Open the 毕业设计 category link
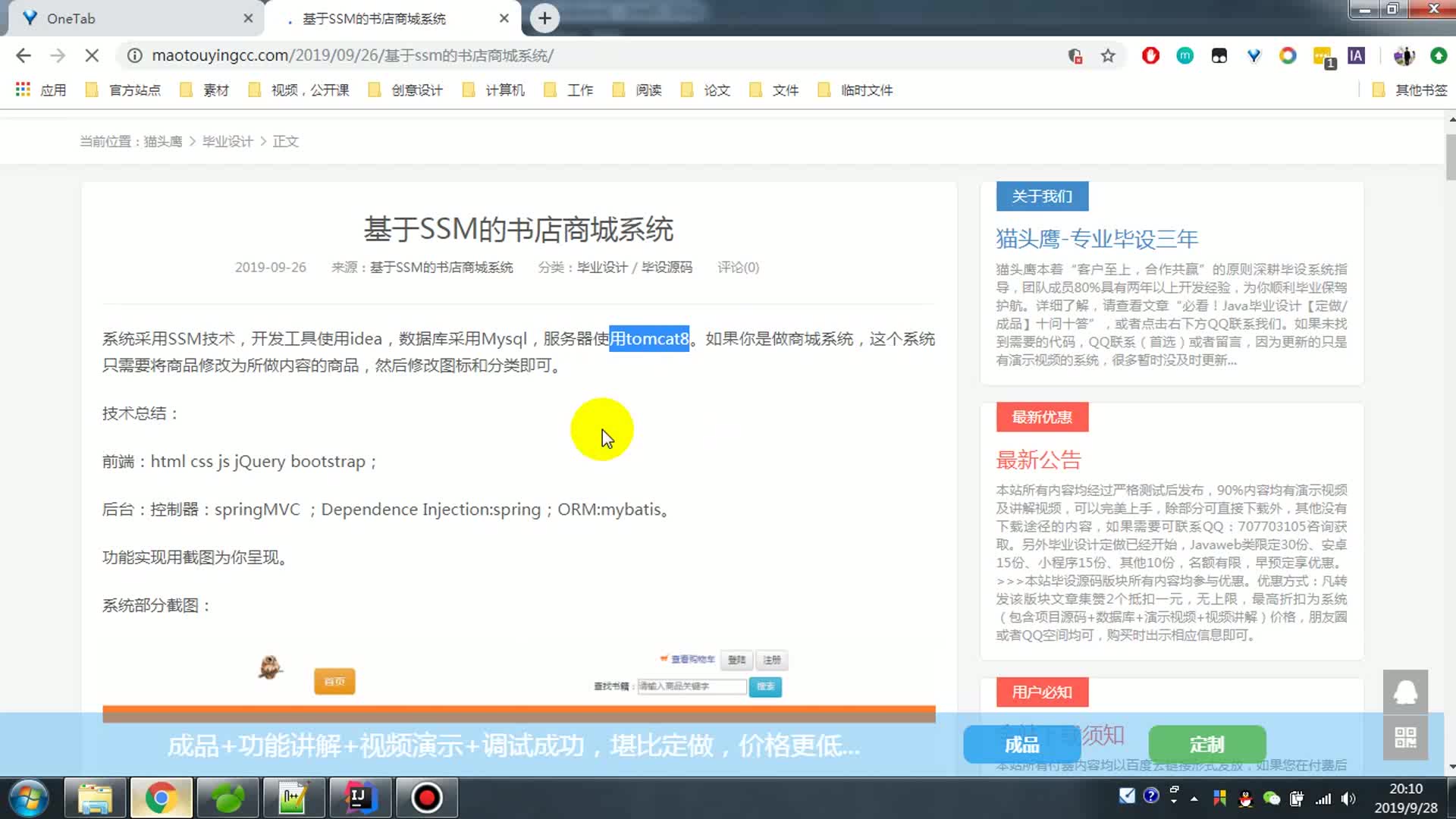The image size is (1456, 819). tap(602, 268)
